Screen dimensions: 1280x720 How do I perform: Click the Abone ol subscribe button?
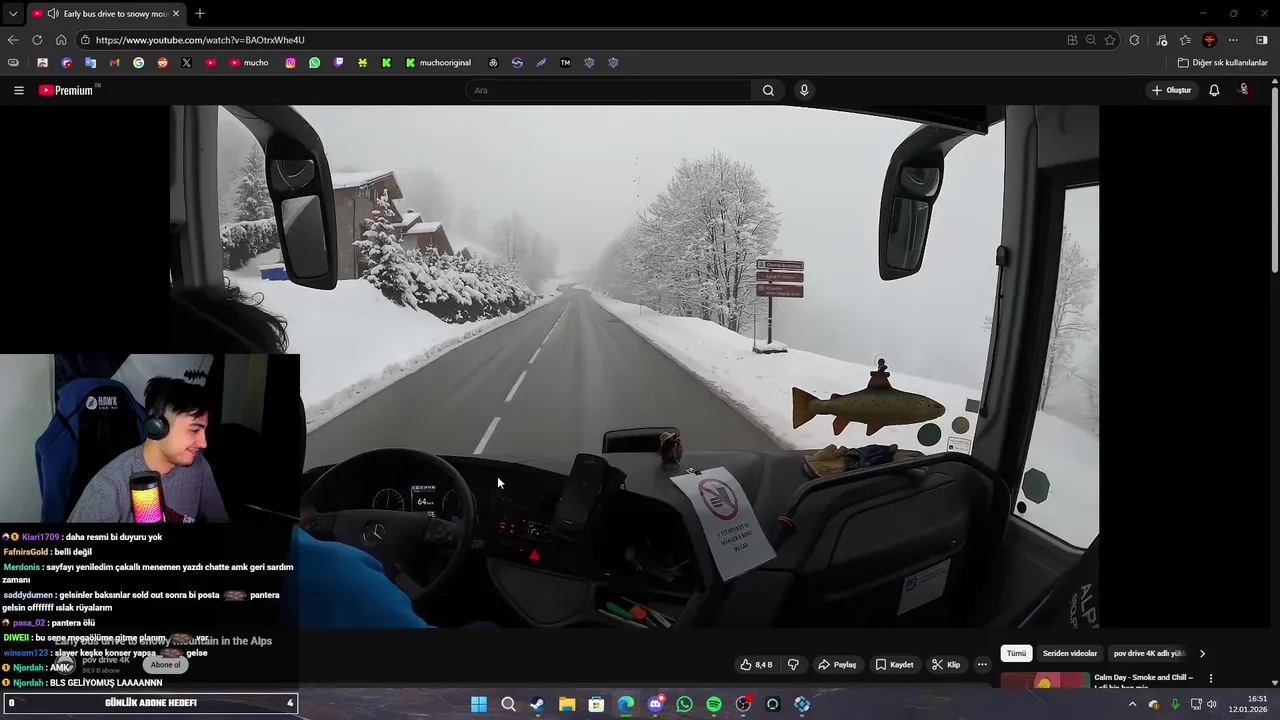[x=165, y=665]
